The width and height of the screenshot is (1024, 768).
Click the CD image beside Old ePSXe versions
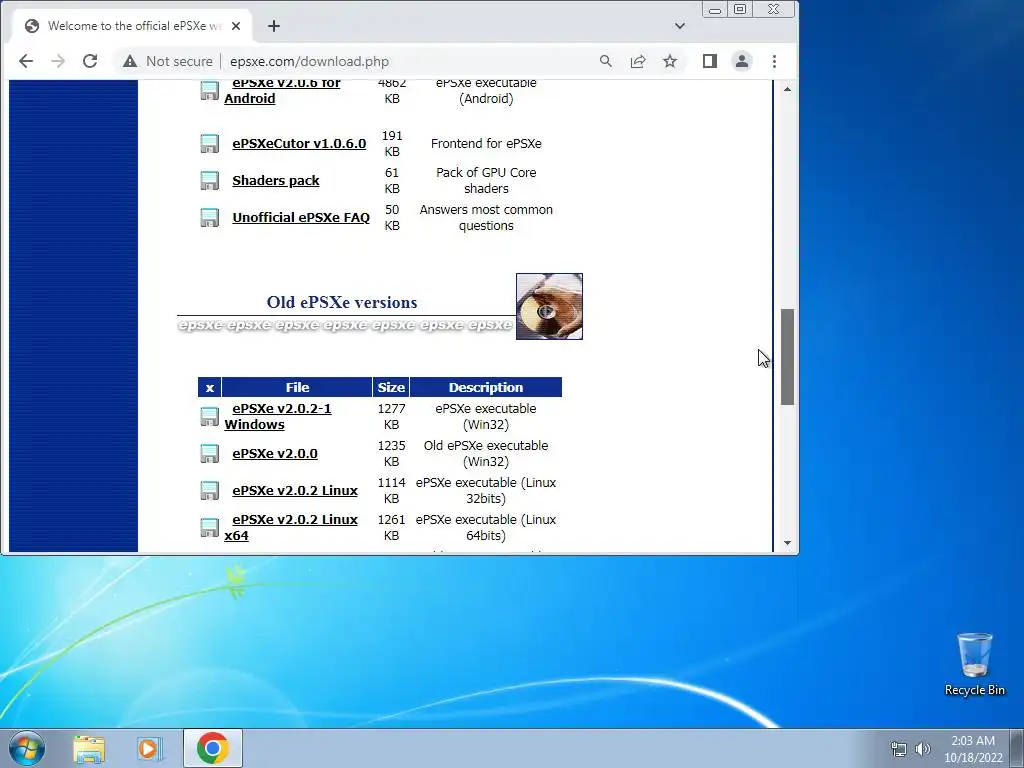549,306
